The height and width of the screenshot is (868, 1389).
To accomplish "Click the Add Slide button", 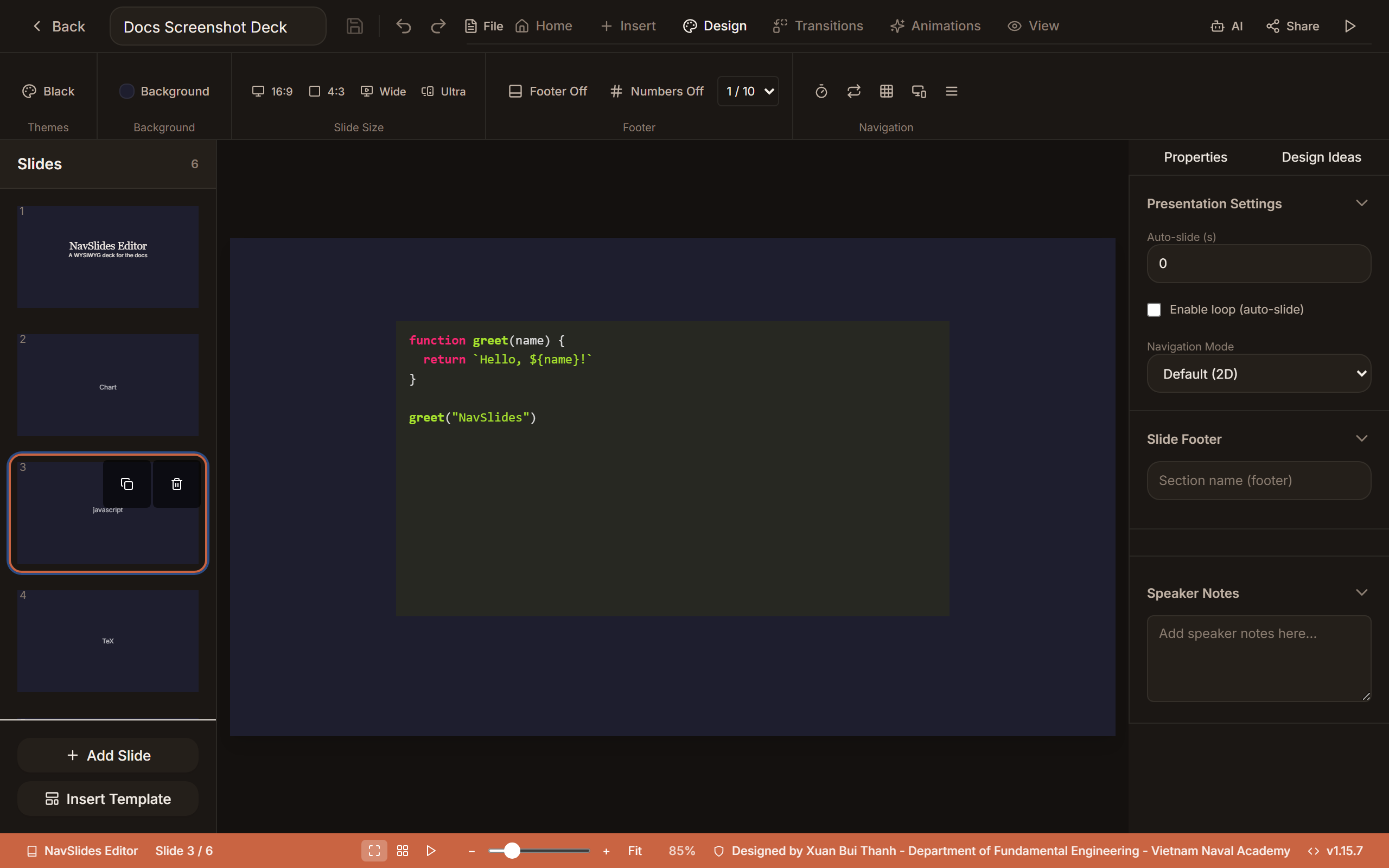I will [x=108, y=756].
